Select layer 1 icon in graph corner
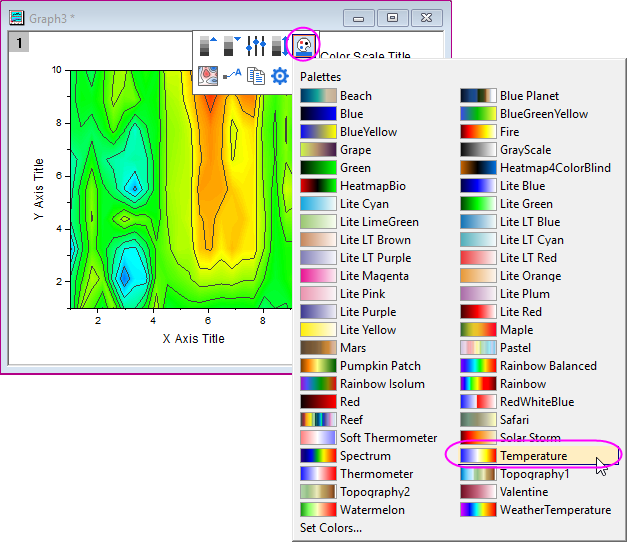 click(18, 42)
